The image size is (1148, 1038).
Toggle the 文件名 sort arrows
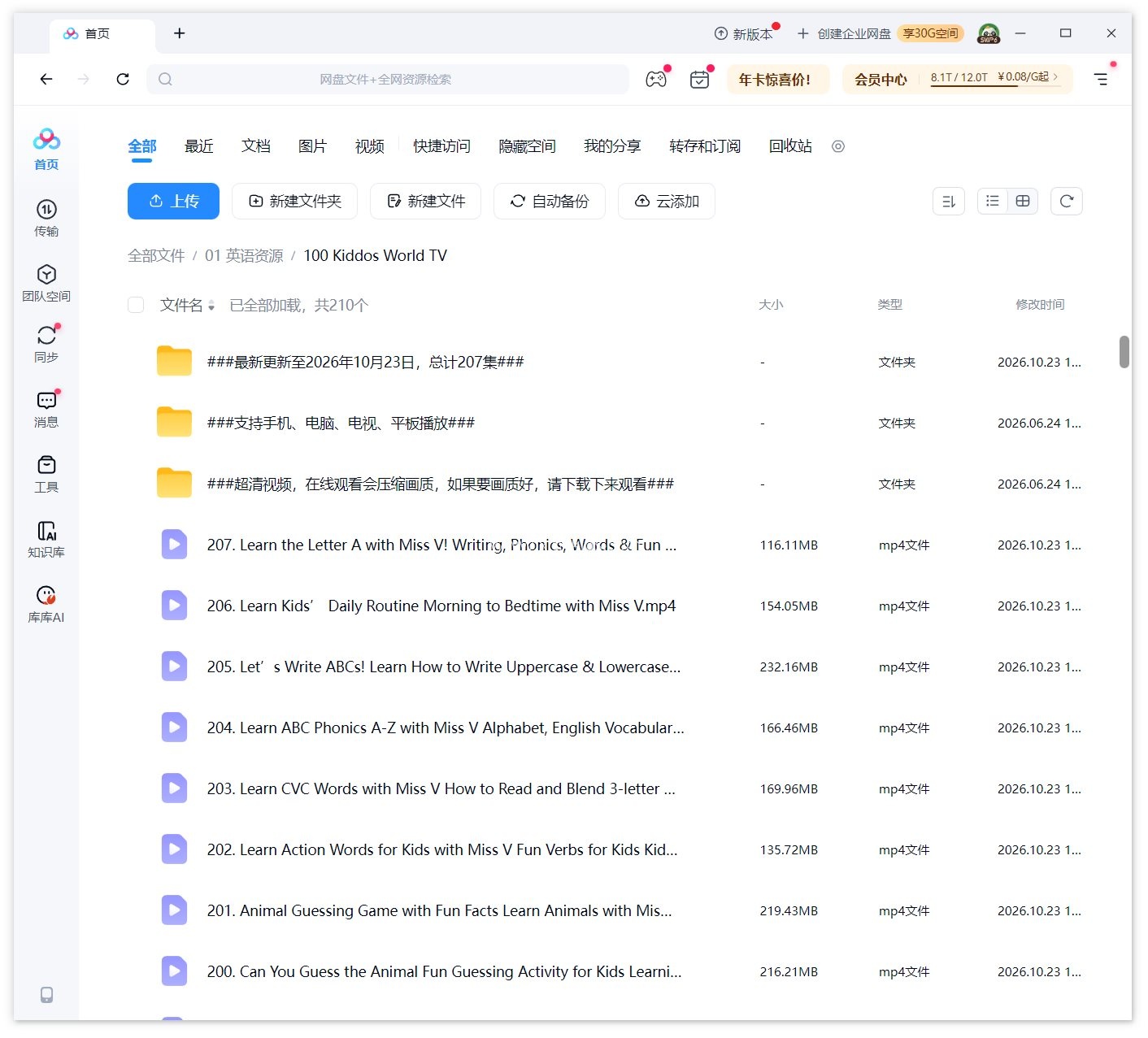click(211, 306)
